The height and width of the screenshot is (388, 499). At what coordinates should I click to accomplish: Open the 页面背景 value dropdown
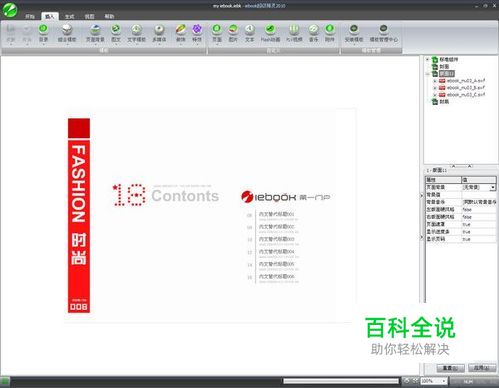493,187
